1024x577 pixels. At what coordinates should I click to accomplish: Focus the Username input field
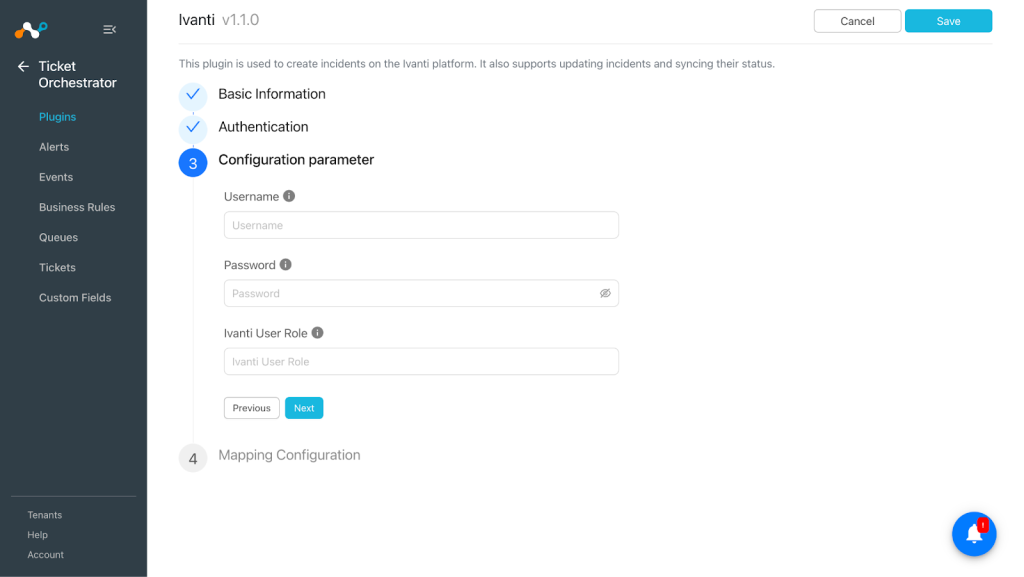pyautogui.click(x=421, y=225)
